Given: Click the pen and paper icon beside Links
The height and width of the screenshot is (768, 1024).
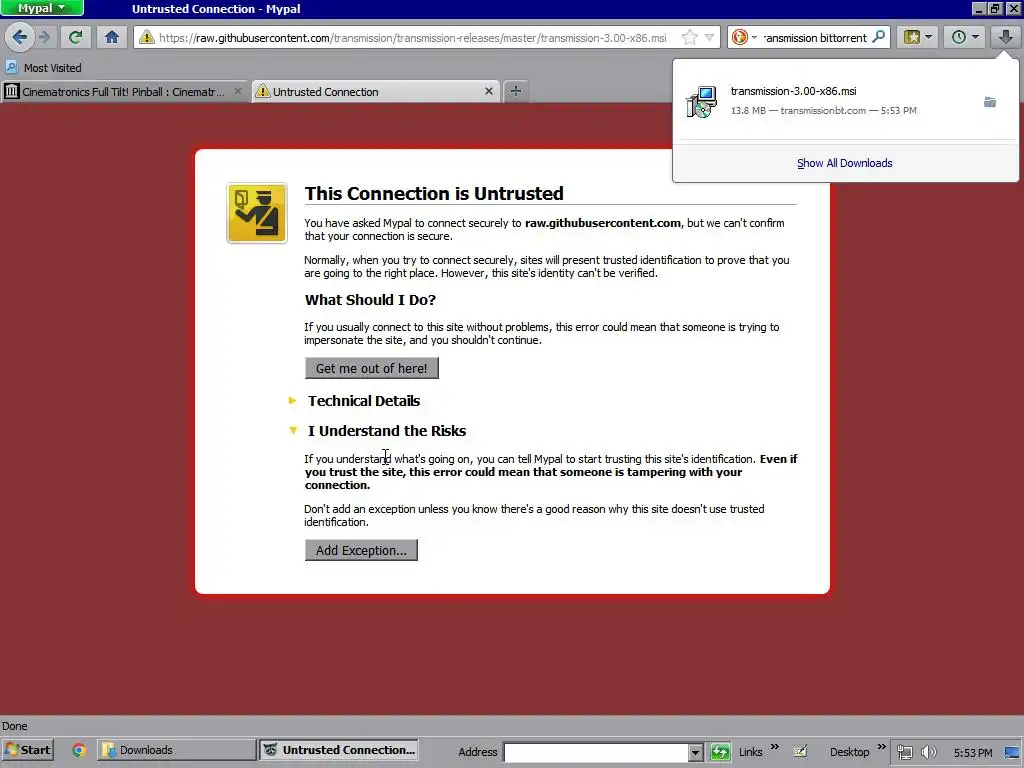Looking at the screenshot, I should tap(800, 751).
